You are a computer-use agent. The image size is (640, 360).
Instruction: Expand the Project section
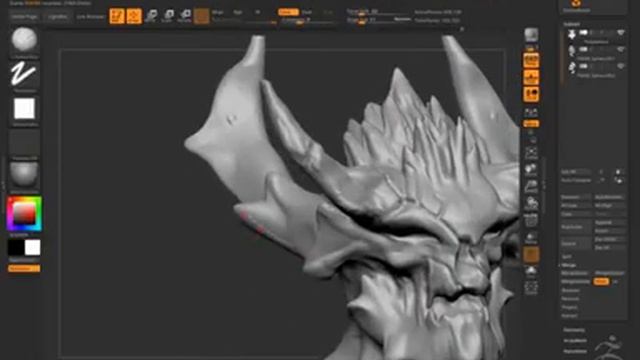pos(569,307)
